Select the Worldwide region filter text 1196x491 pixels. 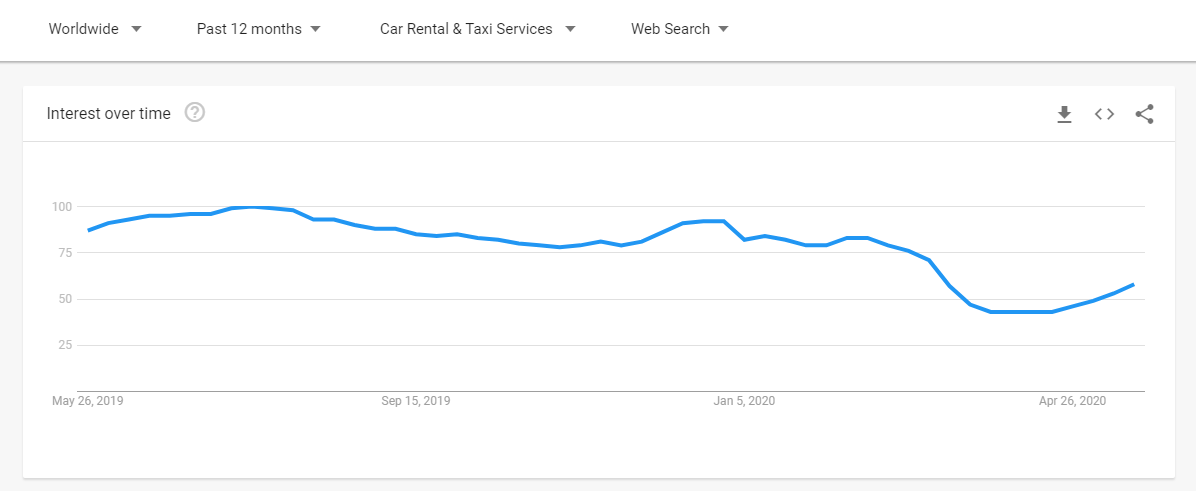83,29
